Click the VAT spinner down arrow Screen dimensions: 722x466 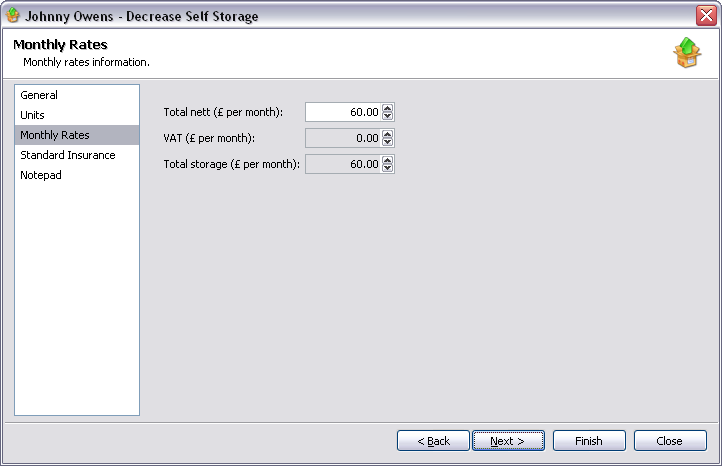click(388, 143)
